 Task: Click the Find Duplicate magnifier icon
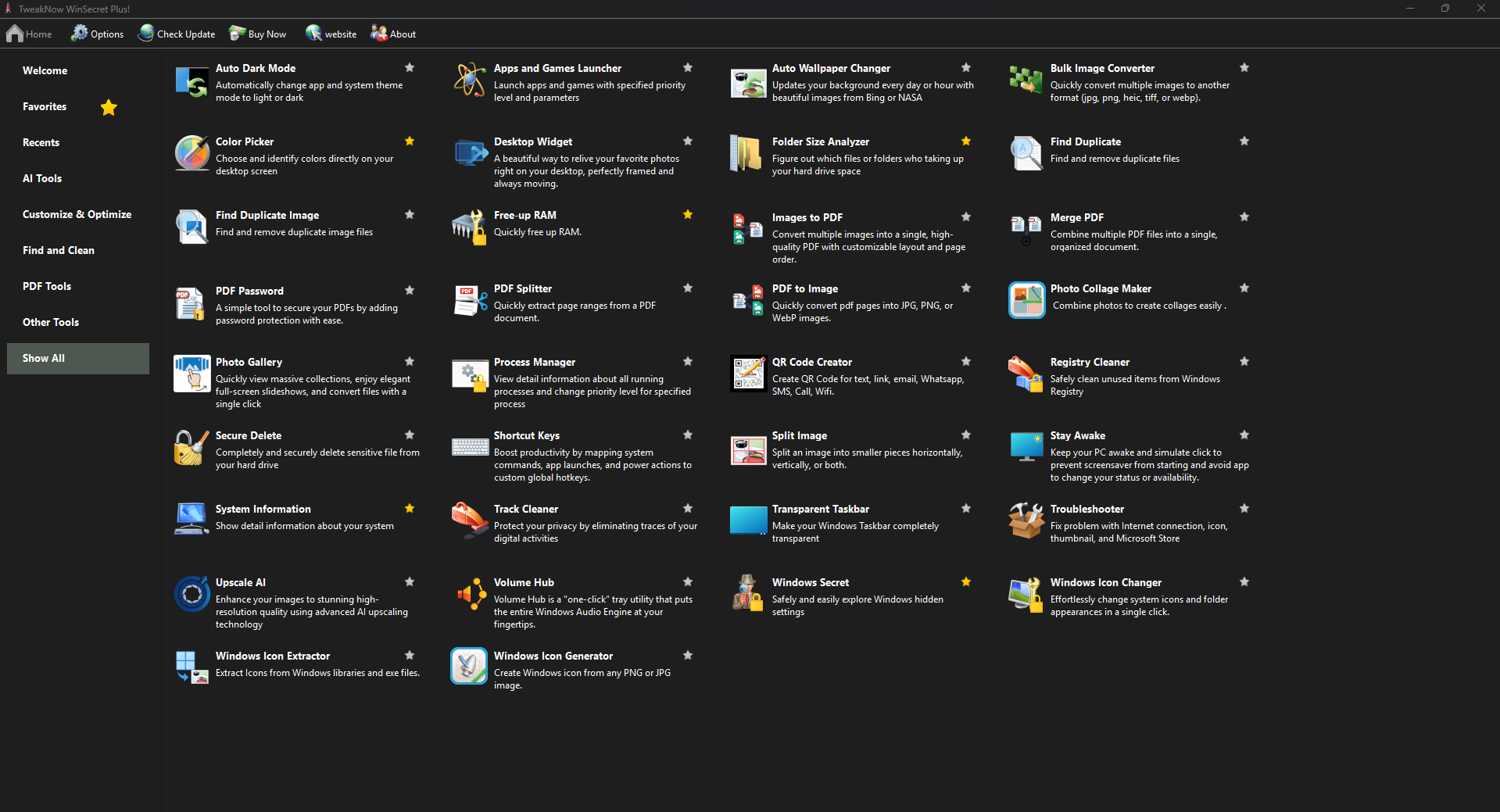coord(1026,153)
